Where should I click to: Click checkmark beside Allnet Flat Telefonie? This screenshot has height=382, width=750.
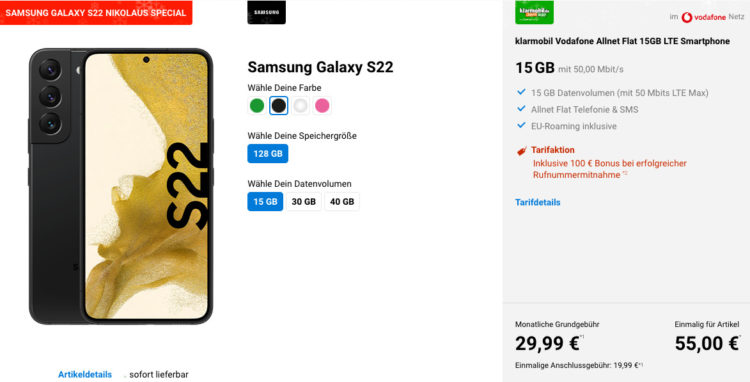[521, 109]
